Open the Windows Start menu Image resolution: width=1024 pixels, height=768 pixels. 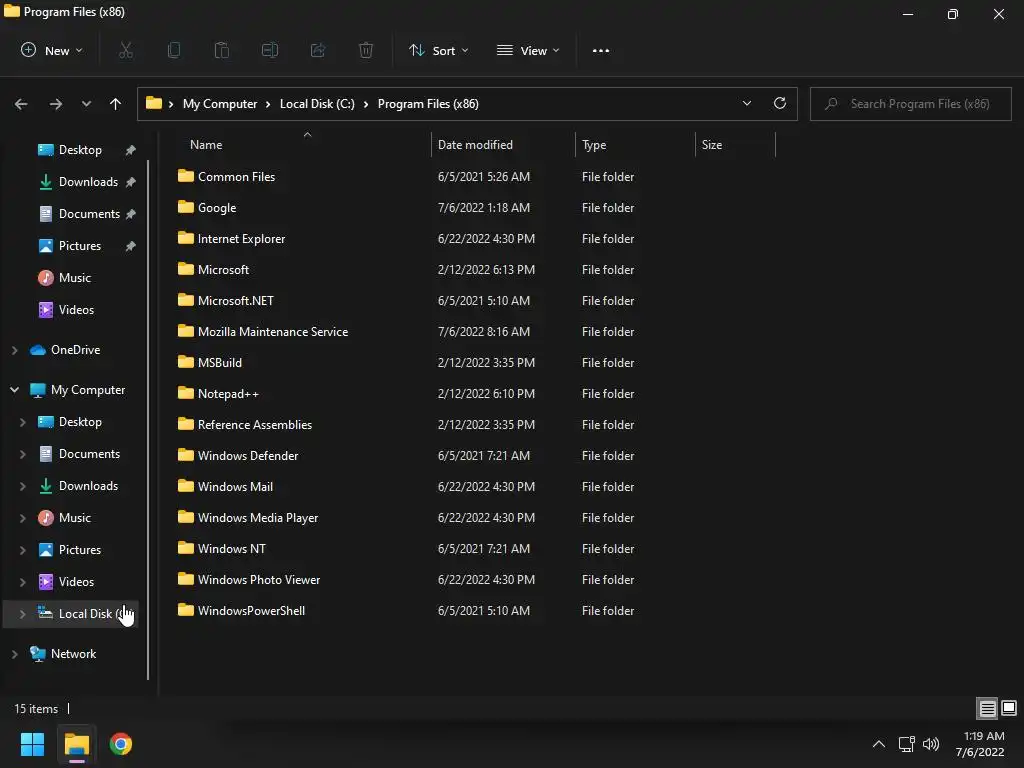pos(33,744)
